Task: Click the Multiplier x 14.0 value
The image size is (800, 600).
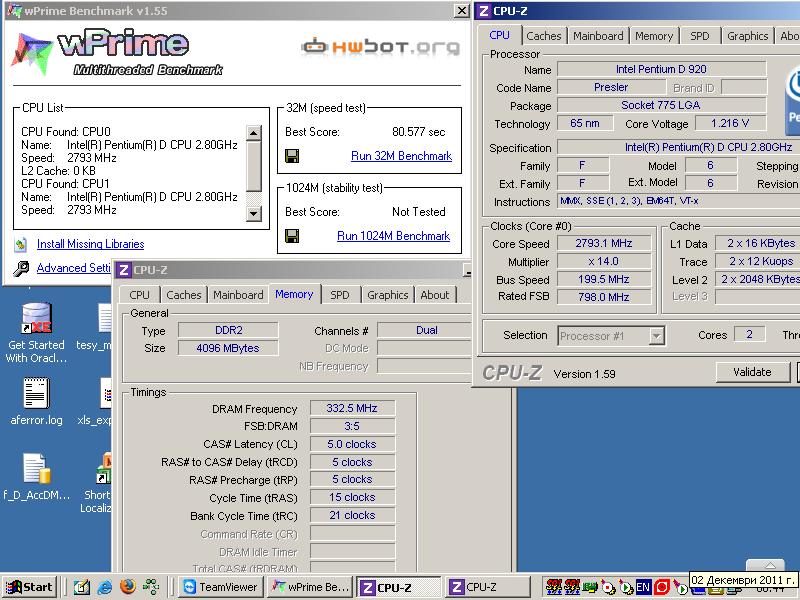Action: point(604,261)
